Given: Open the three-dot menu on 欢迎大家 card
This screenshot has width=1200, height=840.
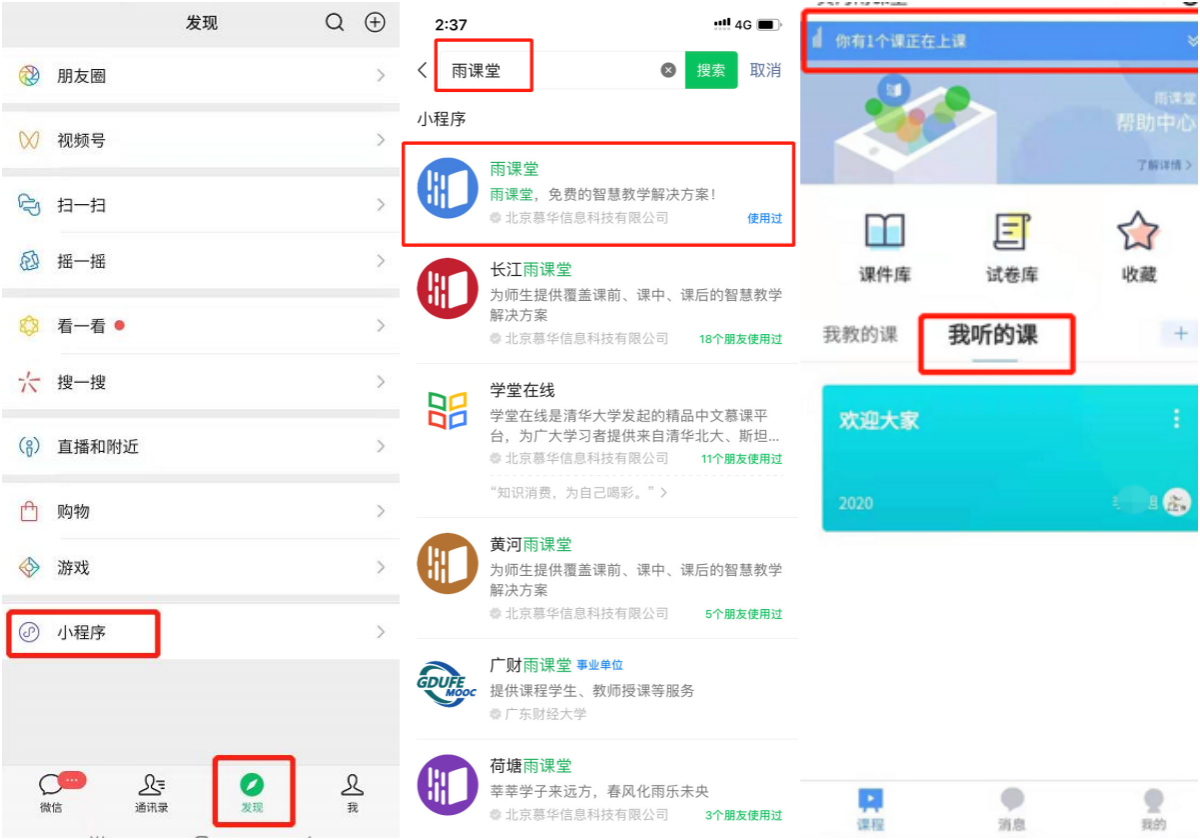Looking at the screenshot, I should [x=1176, y=419].
